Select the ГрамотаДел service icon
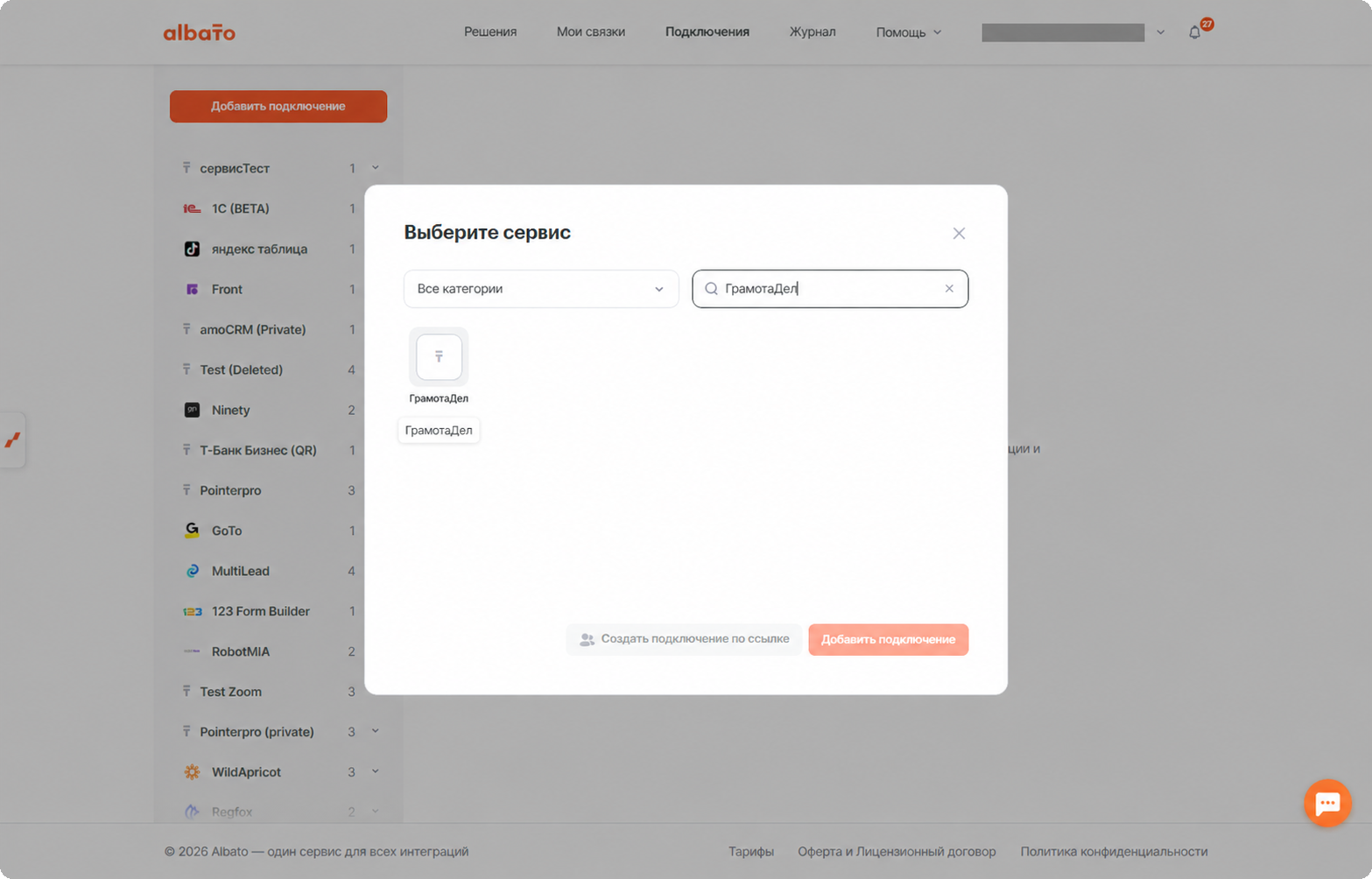1372x879 pixels. point(439,356)
